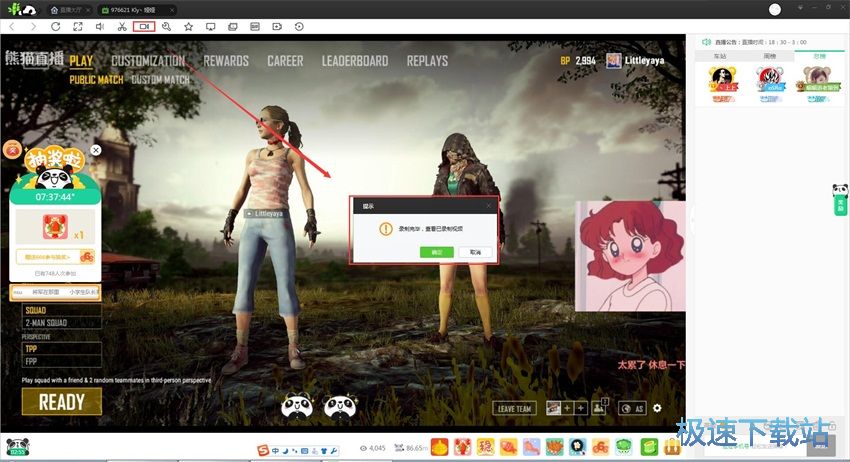The image size is (850, 462).
Task: Send the panda face gift
Action: pyautogui.click(x=578, y=447)
